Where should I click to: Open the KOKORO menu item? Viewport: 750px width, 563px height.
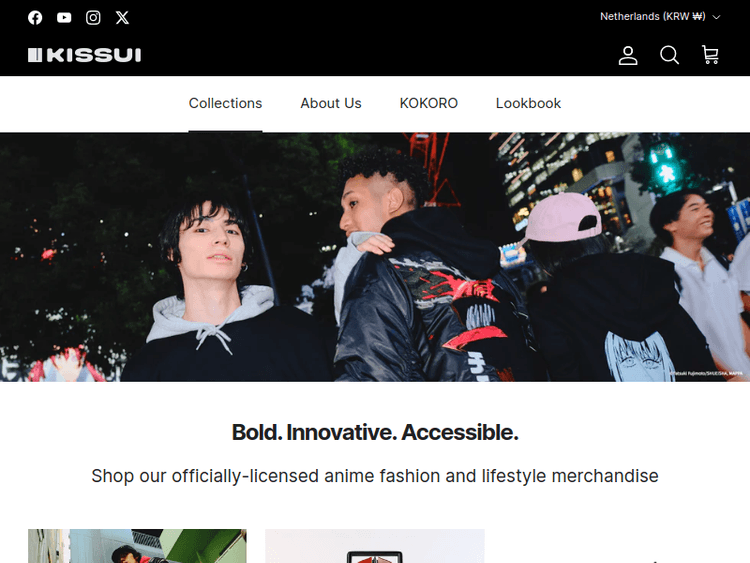pyautogui.click(x=429, y=103)
